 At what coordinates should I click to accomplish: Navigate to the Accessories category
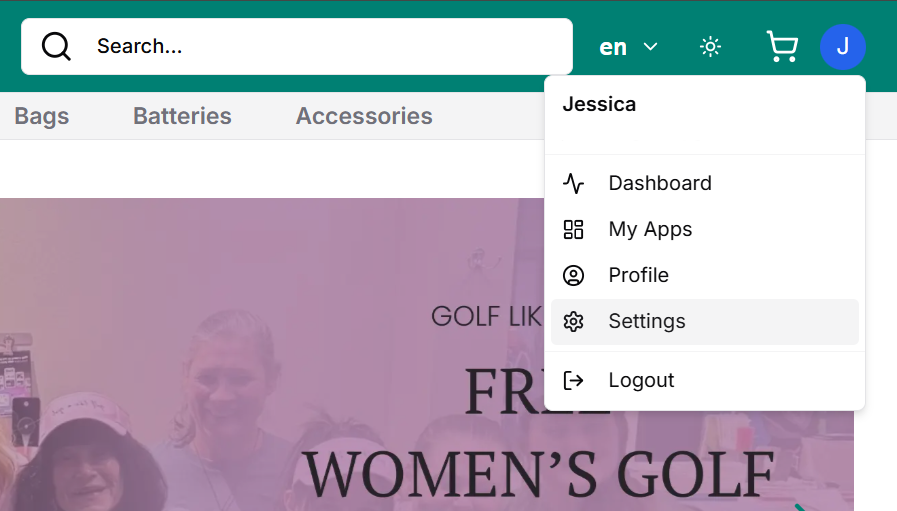coord(364,116)
